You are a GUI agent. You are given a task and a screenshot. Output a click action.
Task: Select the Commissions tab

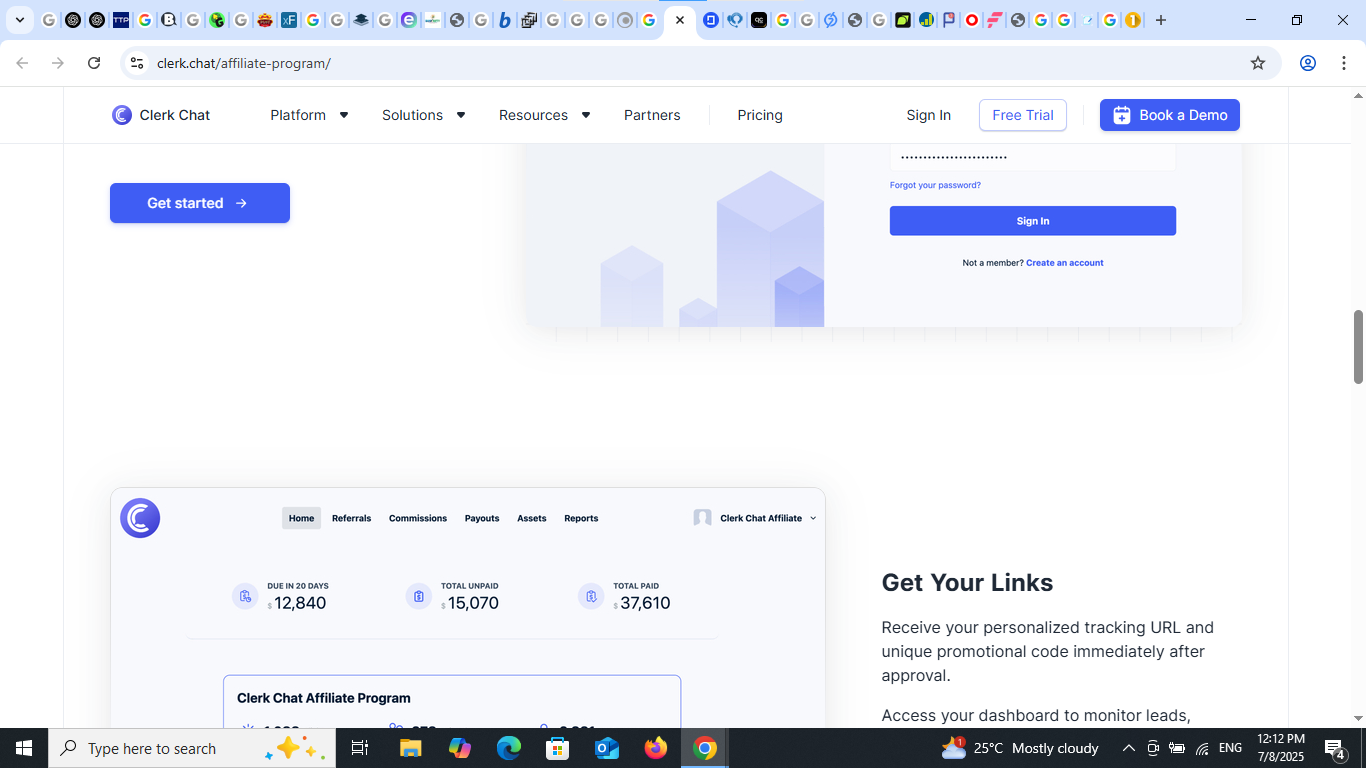418,518
